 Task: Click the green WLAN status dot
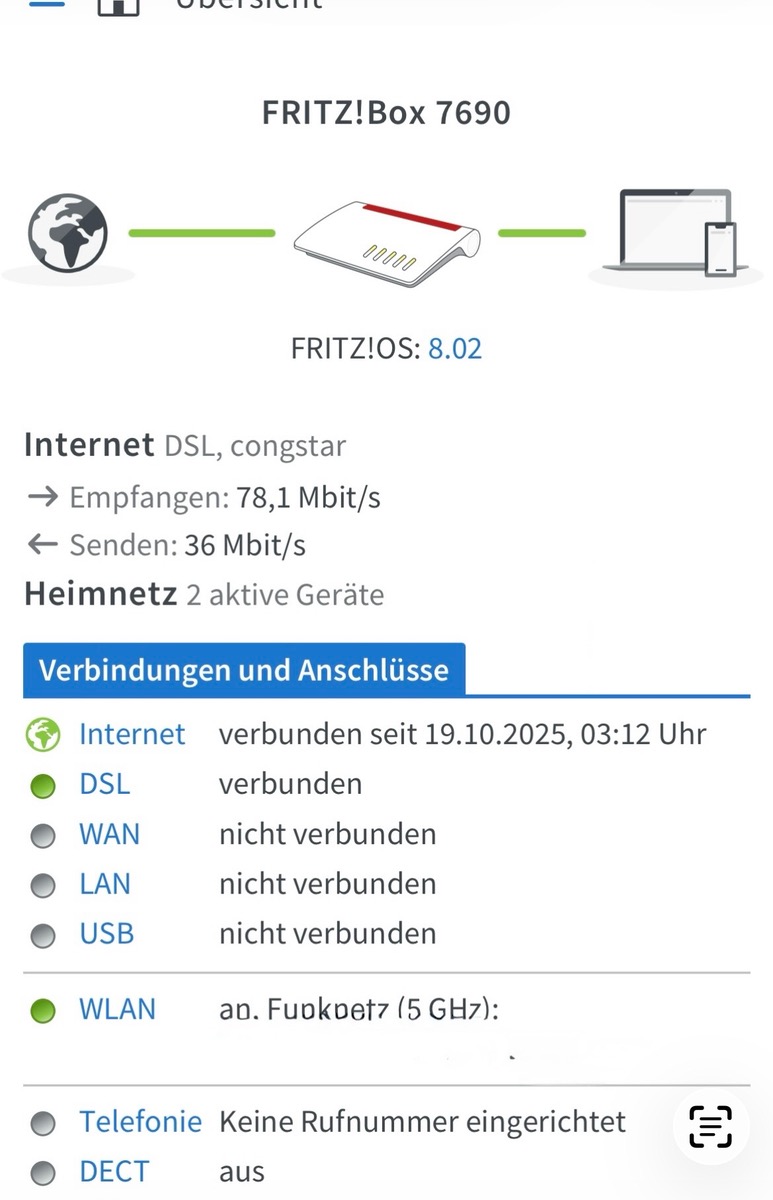[x=43, y=1011]
